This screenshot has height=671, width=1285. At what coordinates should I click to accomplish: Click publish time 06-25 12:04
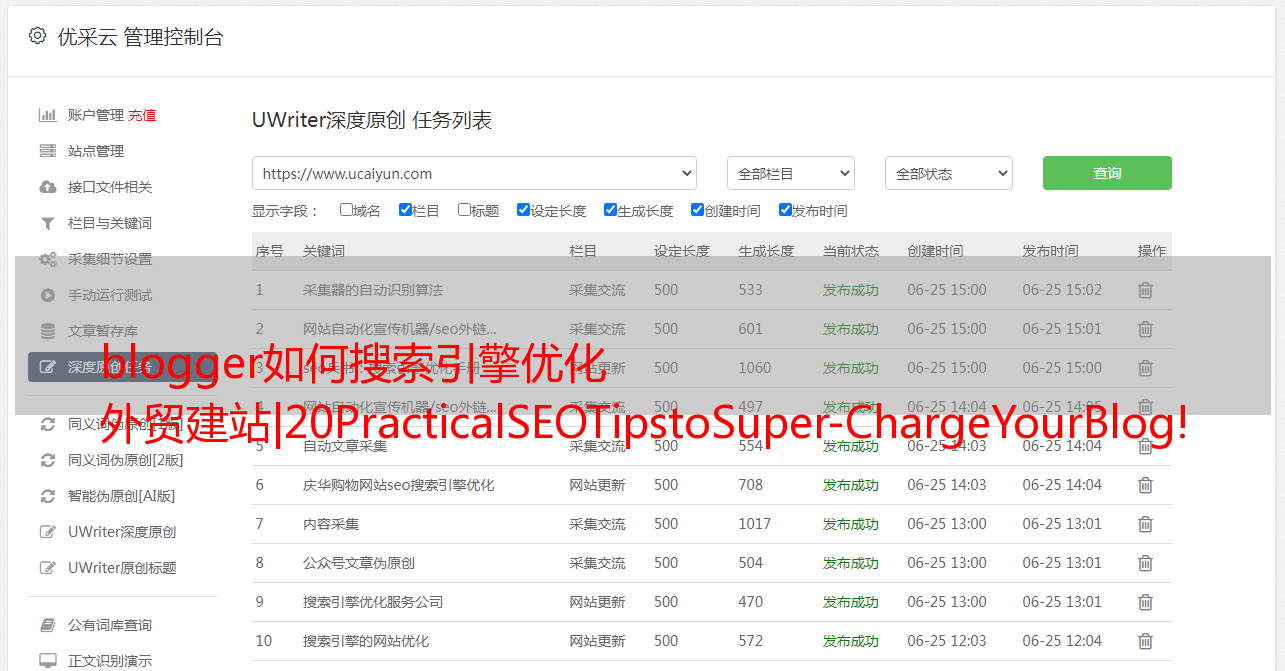click(x=1062, y=641)
